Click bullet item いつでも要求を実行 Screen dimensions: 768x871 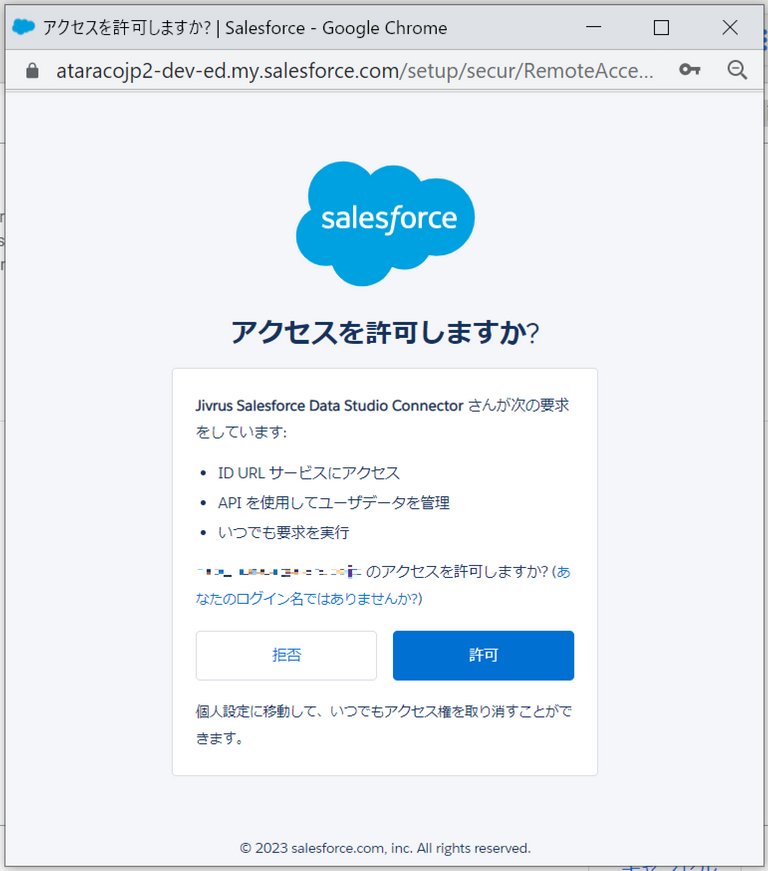click(284, 532)
